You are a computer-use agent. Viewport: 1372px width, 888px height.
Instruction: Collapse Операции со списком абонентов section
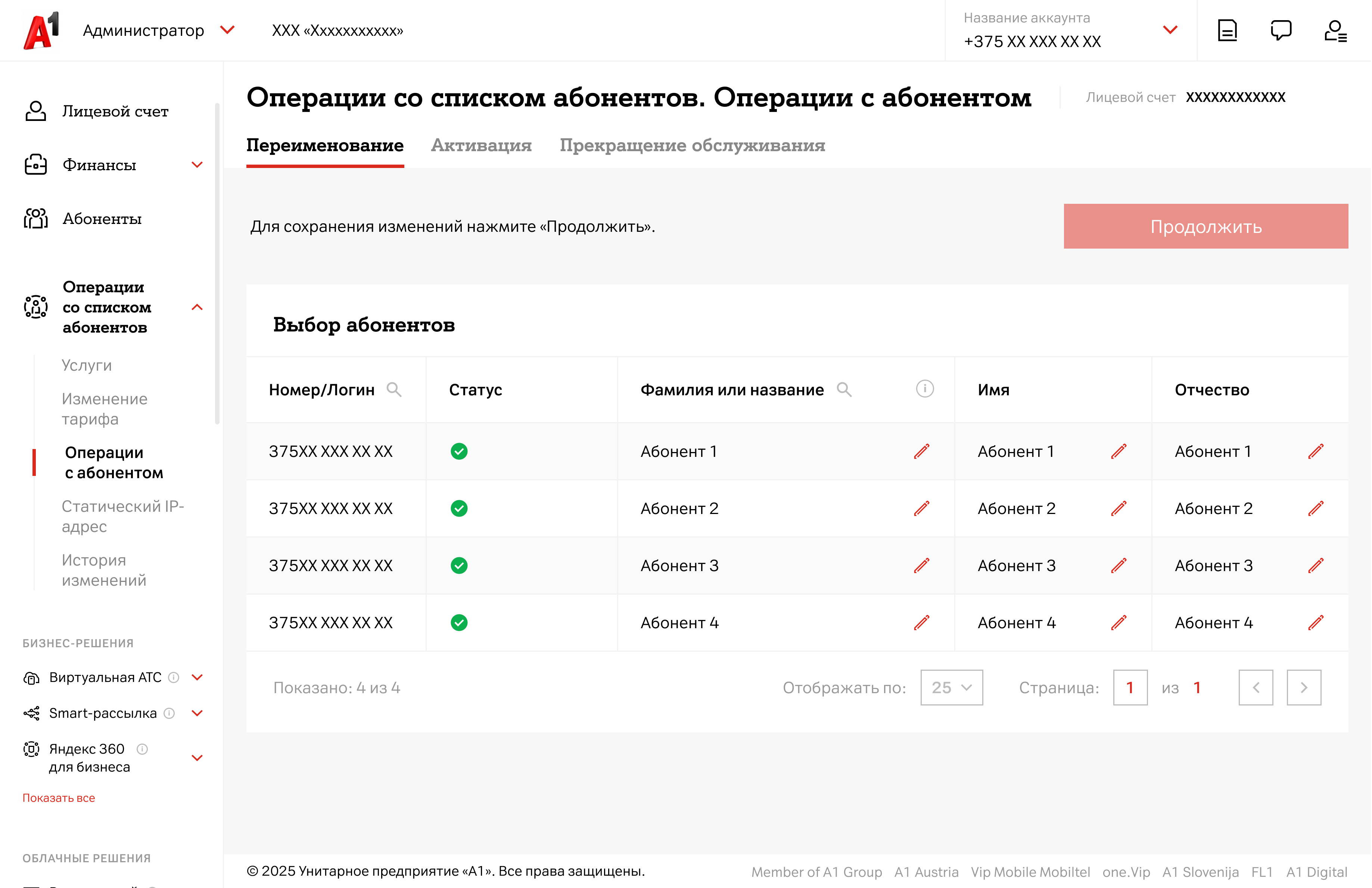(x=197, y=307)
